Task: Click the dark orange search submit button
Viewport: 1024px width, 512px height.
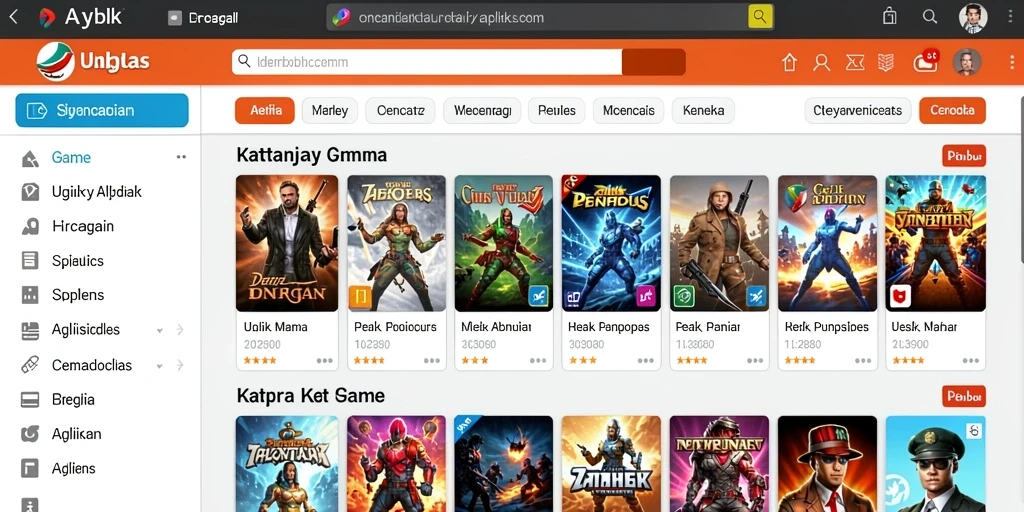Action: coord(654,62)
